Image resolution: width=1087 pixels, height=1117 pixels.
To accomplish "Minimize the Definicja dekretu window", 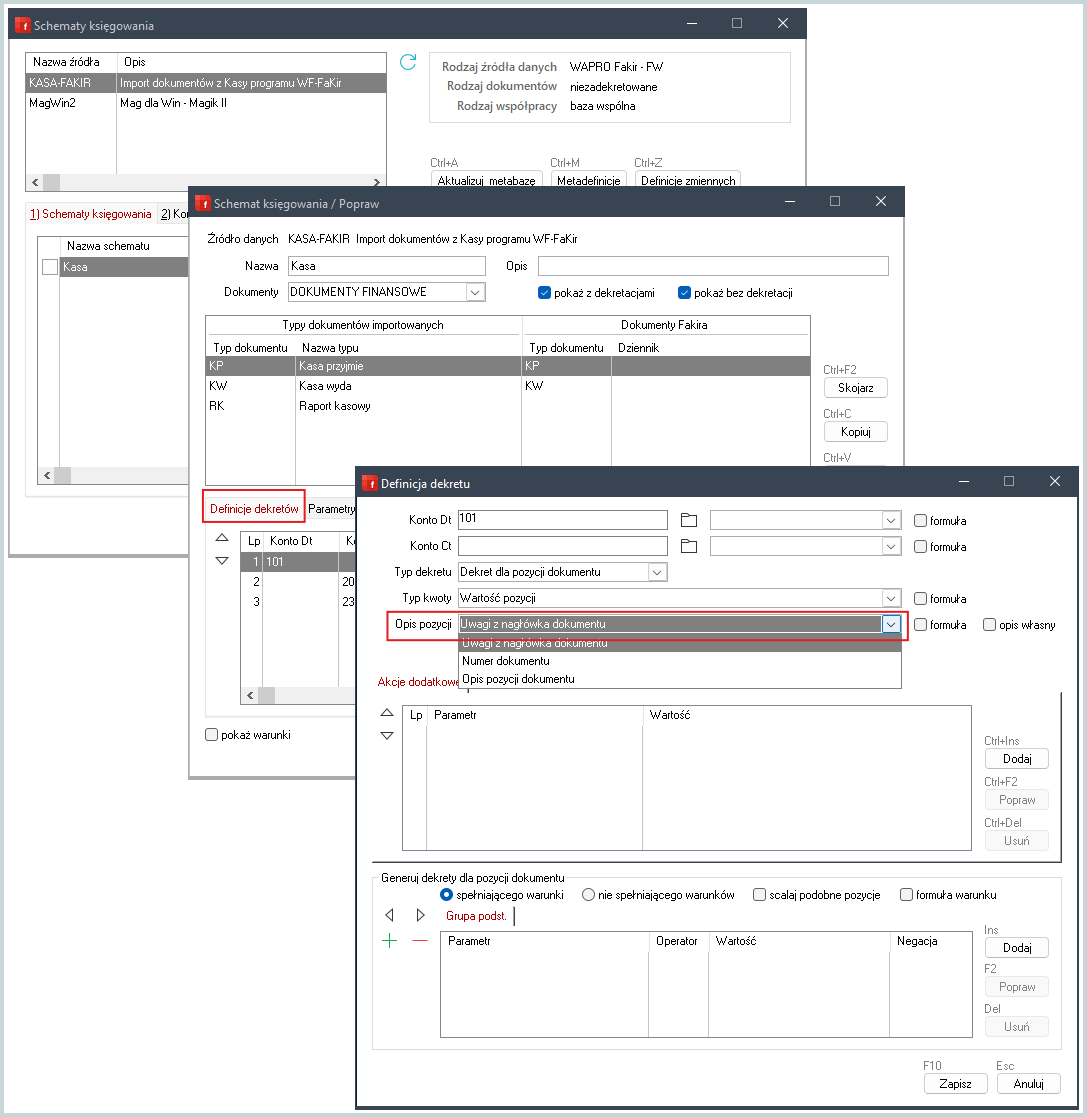I will click(964, 482).
